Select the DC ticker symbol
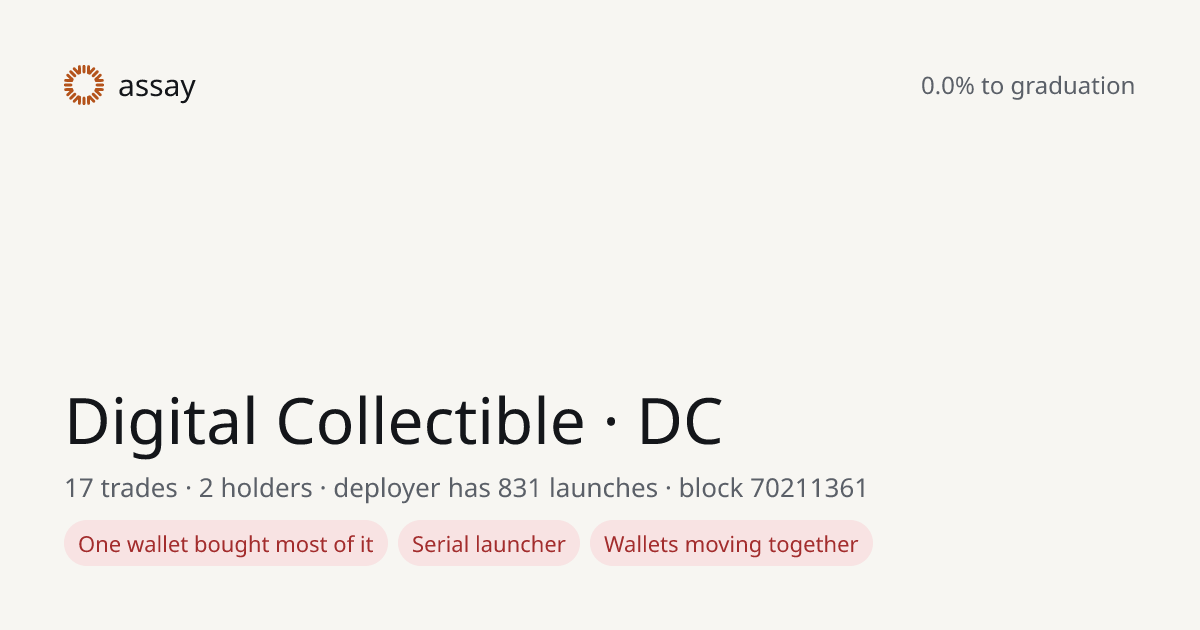 point(680,422)
